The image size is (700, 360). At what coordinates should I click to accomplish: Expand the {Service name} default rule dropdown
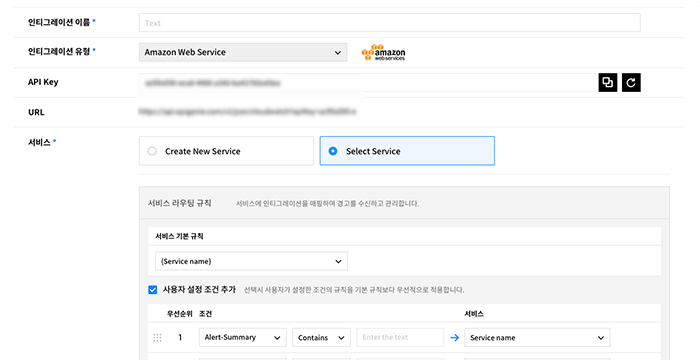point(251,261)
